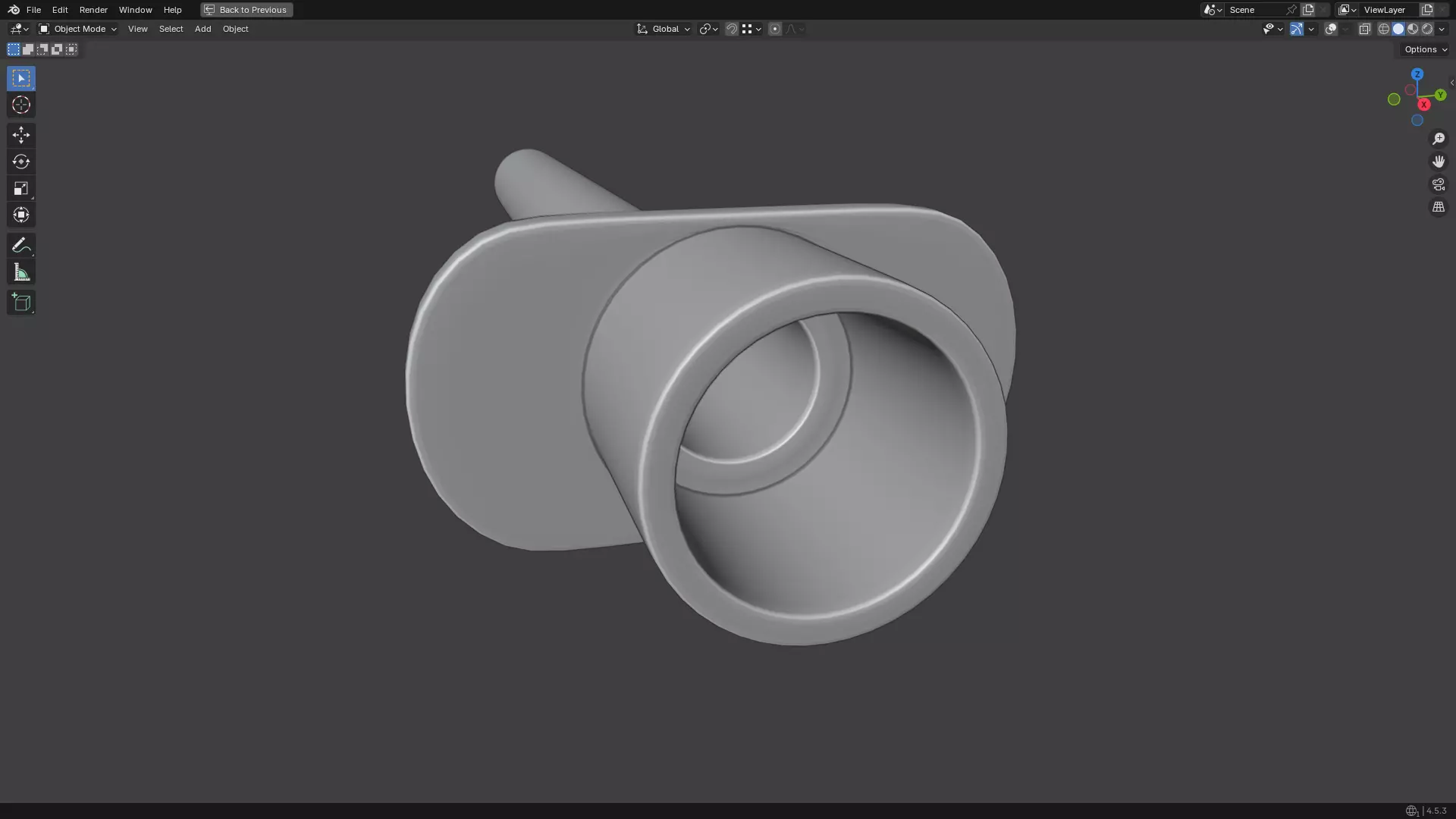Screen dimensions: 1456x819
Task: Switch to wireframe shading mode
Action: tap(1383, 29)
